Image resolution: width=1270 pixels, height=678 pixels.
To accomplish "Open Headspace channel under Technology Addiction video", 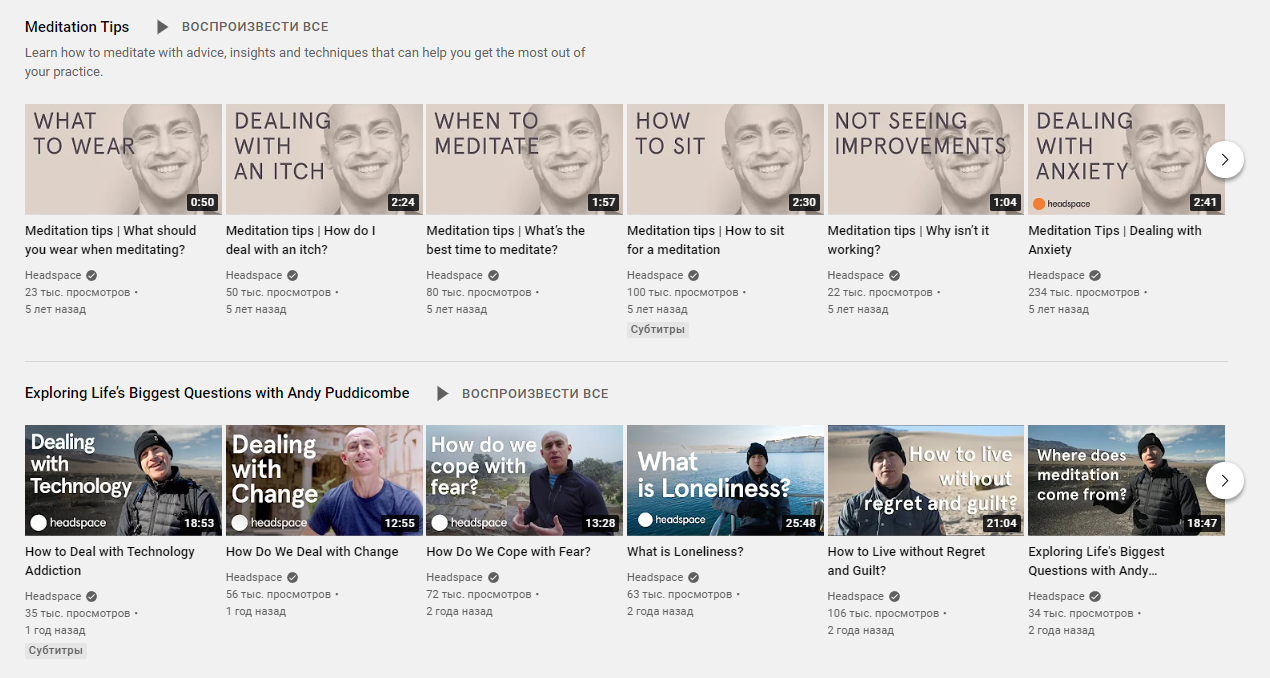I will [x=53, y=596].
